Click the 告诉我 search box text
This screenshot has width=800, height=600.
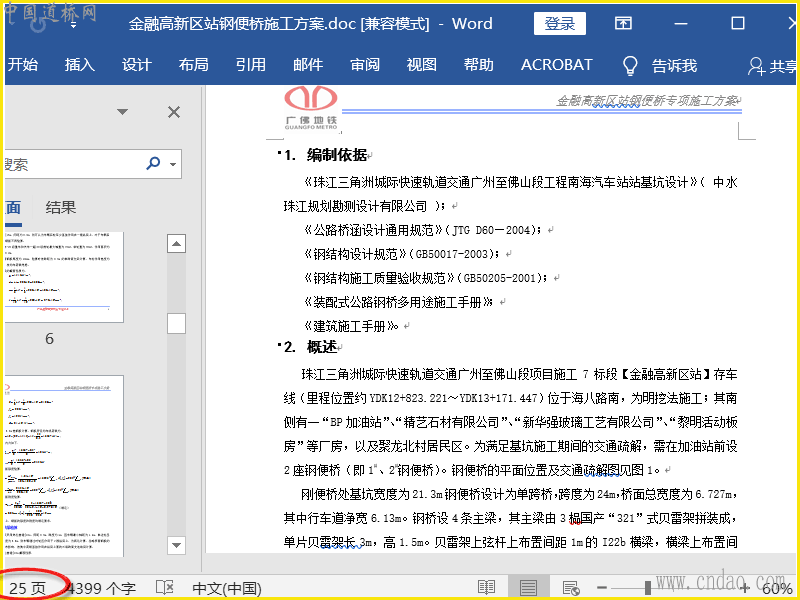674,66
